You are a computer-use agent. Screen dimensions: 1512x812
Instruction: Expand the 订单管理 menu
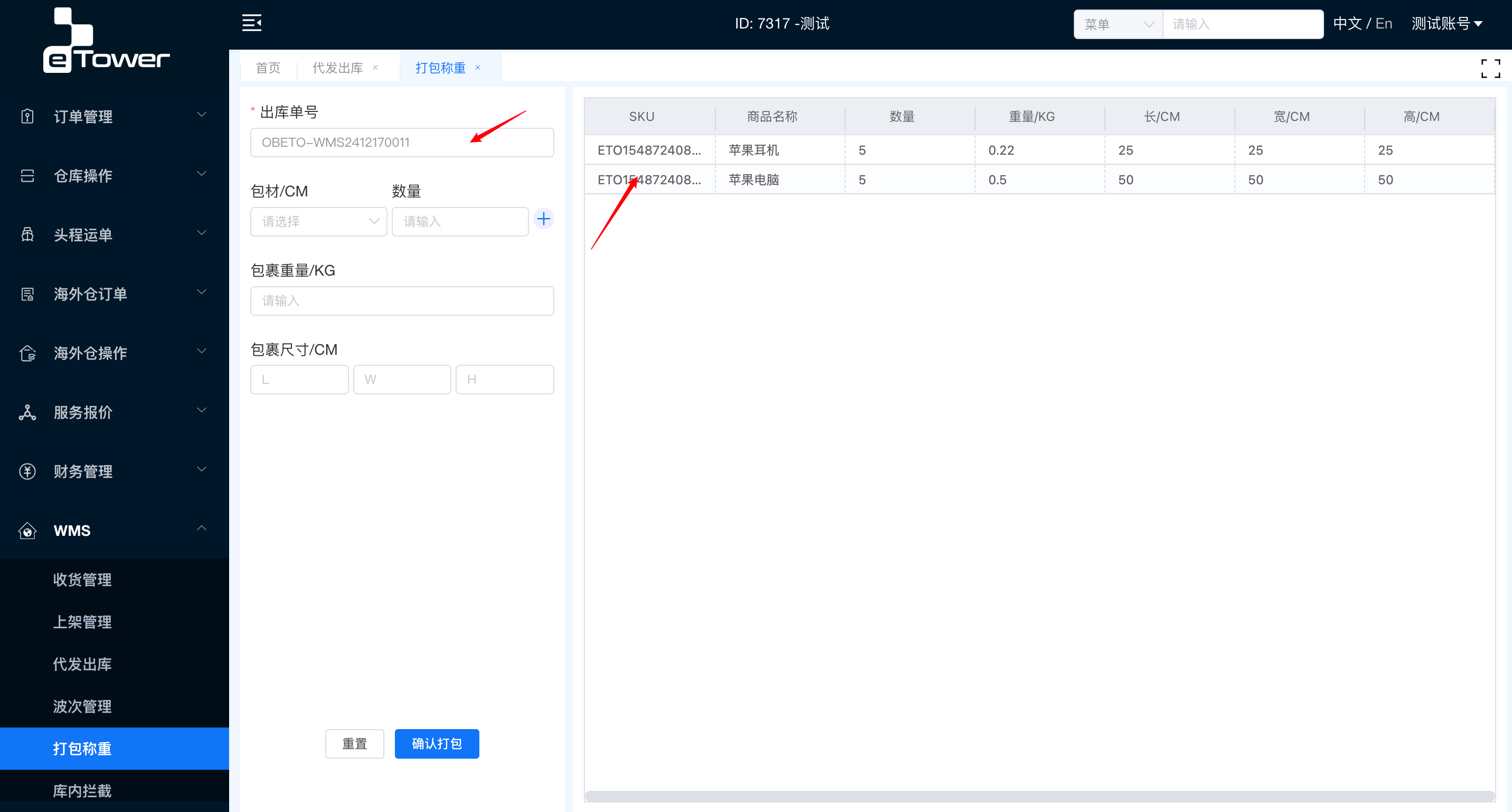[x=201, y=115]
